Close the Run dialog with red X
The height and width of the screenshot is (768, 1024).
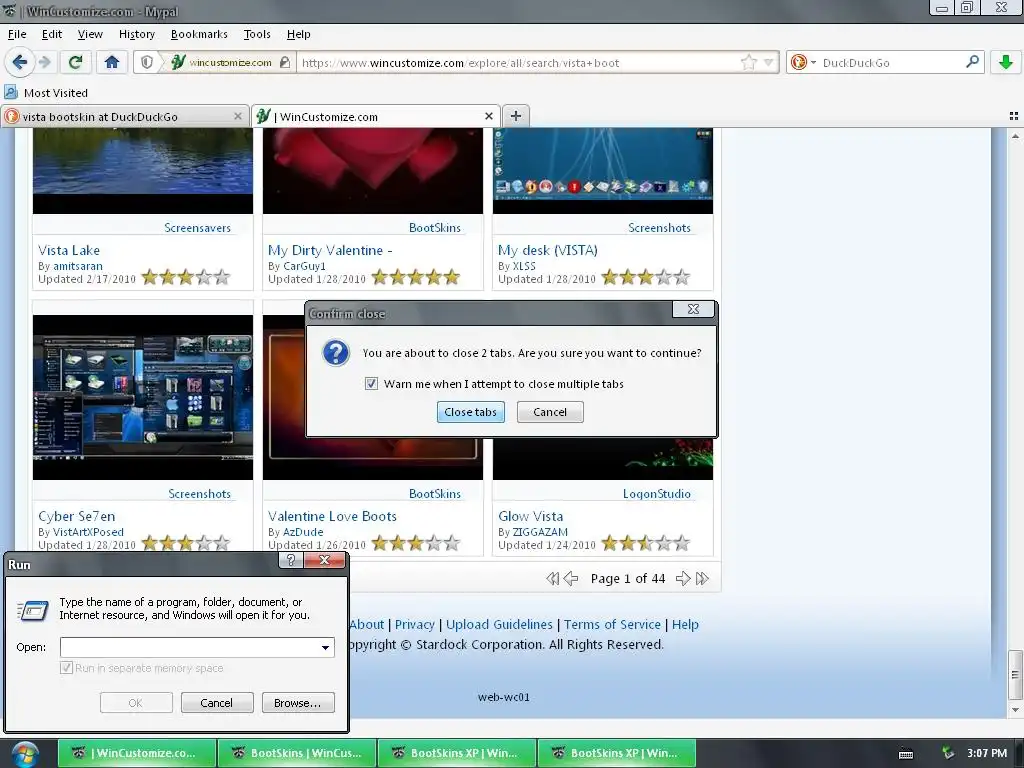(x=325, y=560)
